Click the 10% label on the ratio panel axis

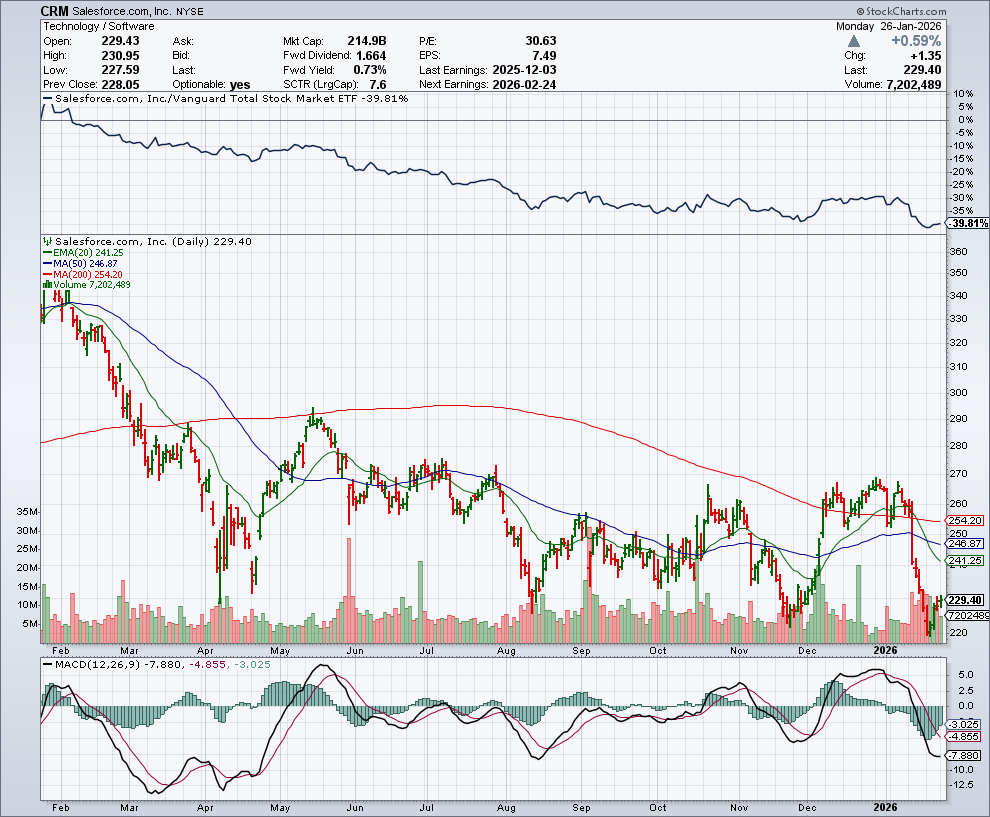coord(963,93)
